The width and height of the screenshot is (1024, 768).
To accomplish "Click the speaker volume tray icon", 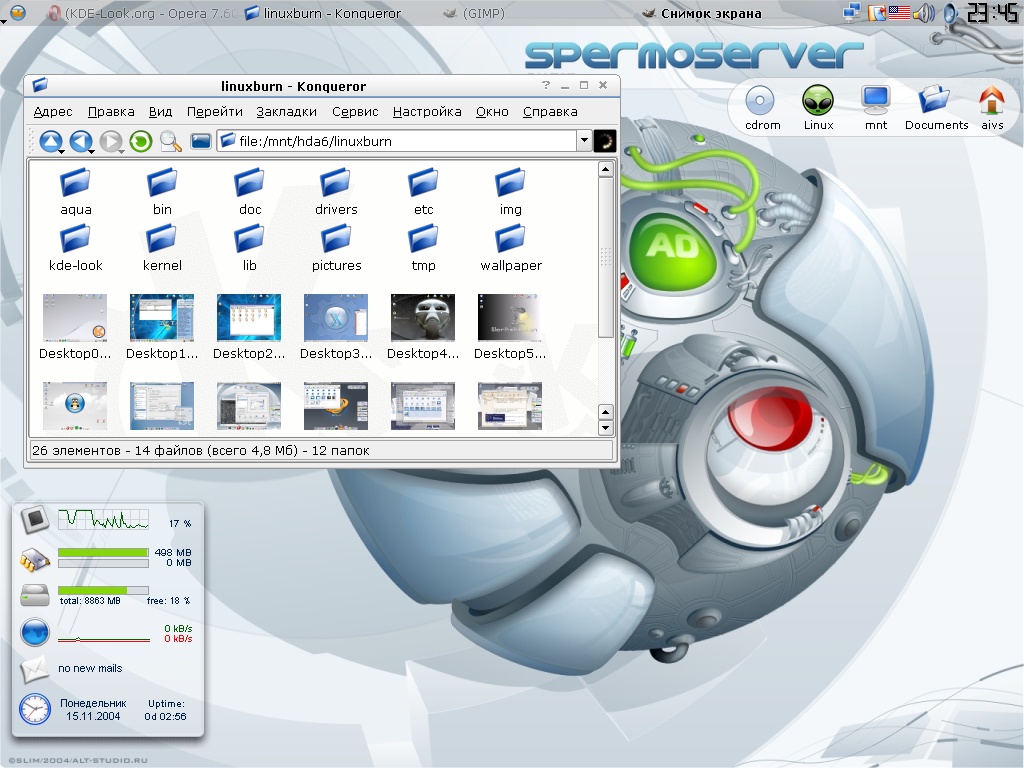I will [x=923, y=12].
